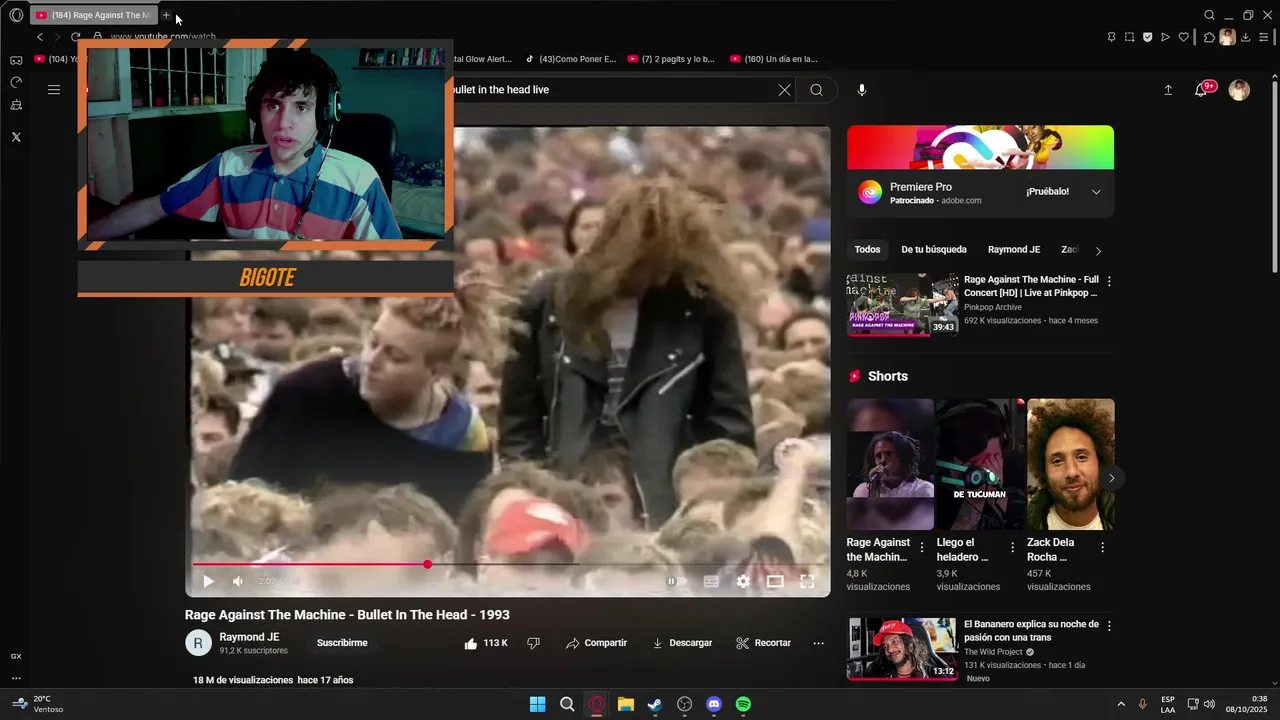Open browser tab search magnifier

(x=1209, y=15)
